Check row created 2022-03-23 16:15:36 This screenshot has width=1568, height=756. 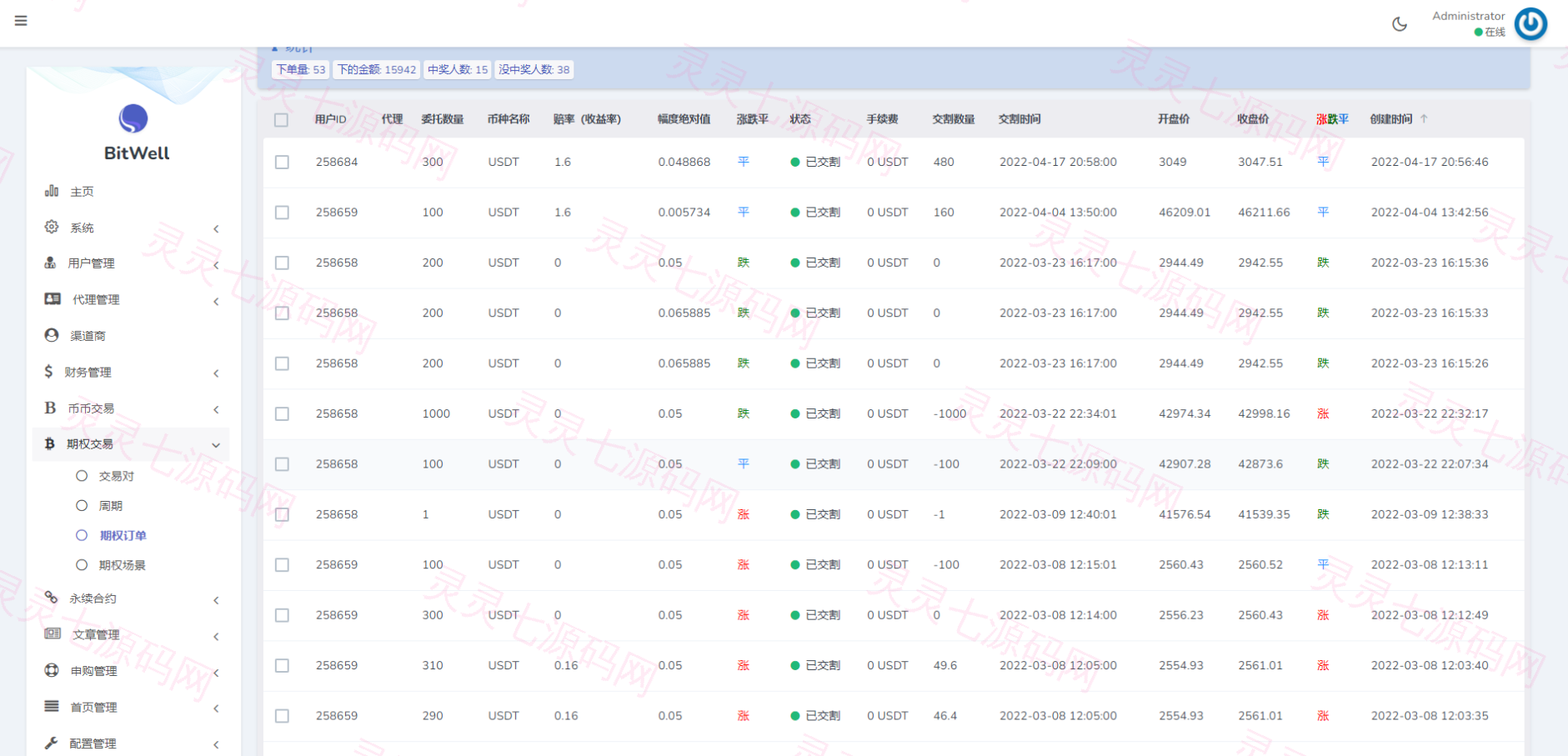pos(282,263)
